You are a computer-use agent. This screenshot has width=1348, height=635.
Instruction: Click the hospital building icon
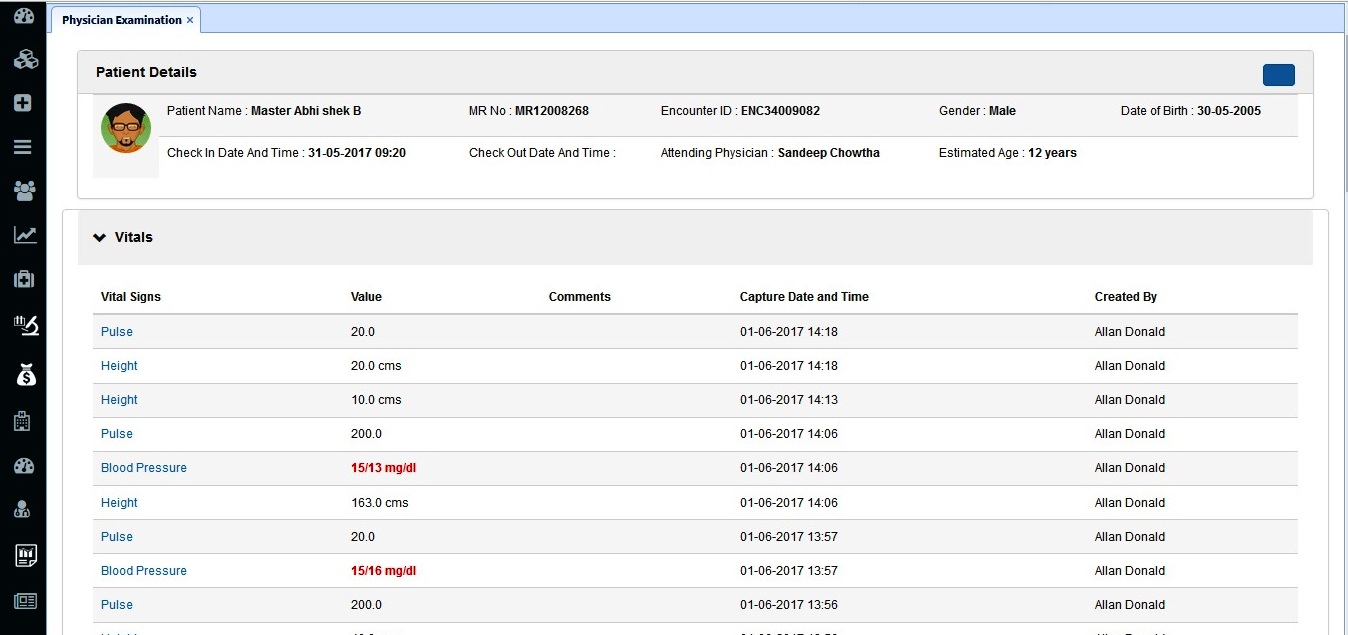[23, 421]
